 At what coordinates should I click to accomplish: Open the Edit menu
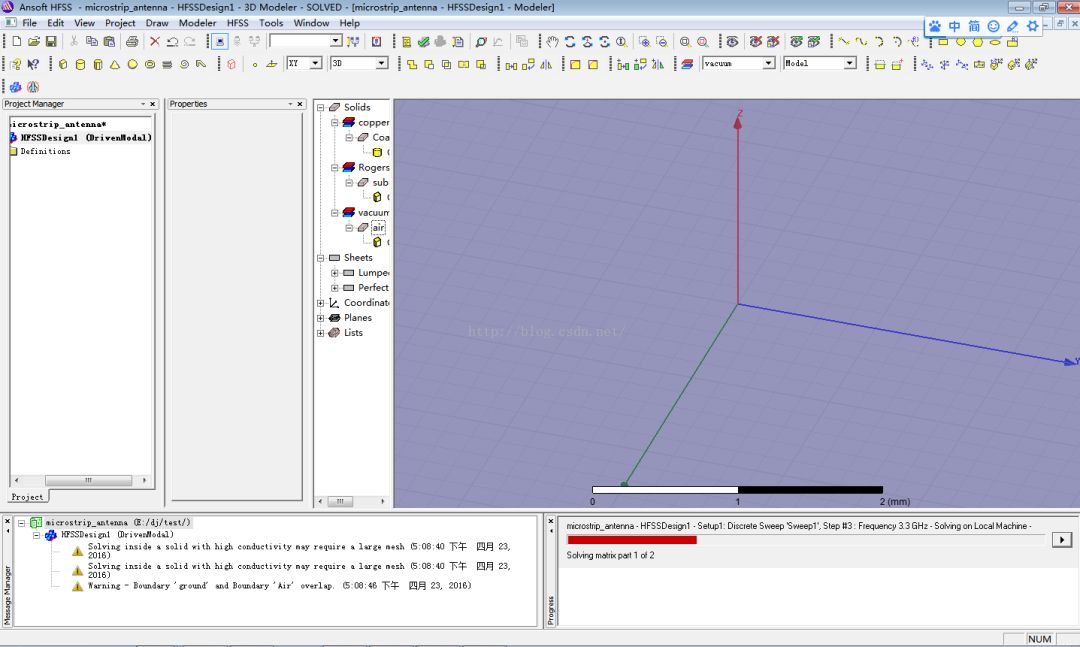pos(55,23)
